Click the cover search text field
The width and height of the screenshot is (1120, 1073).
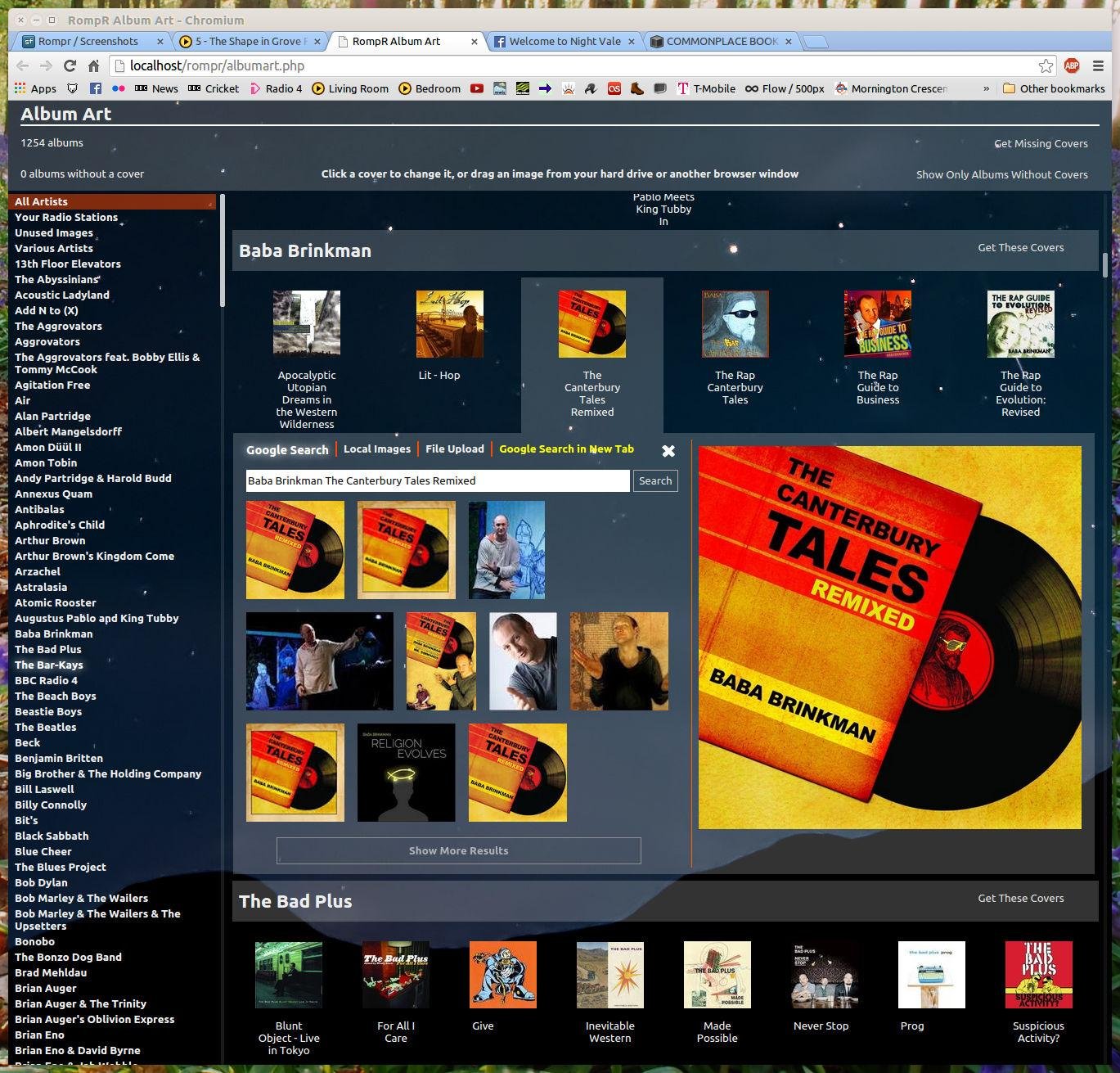(x=438, y=481)
